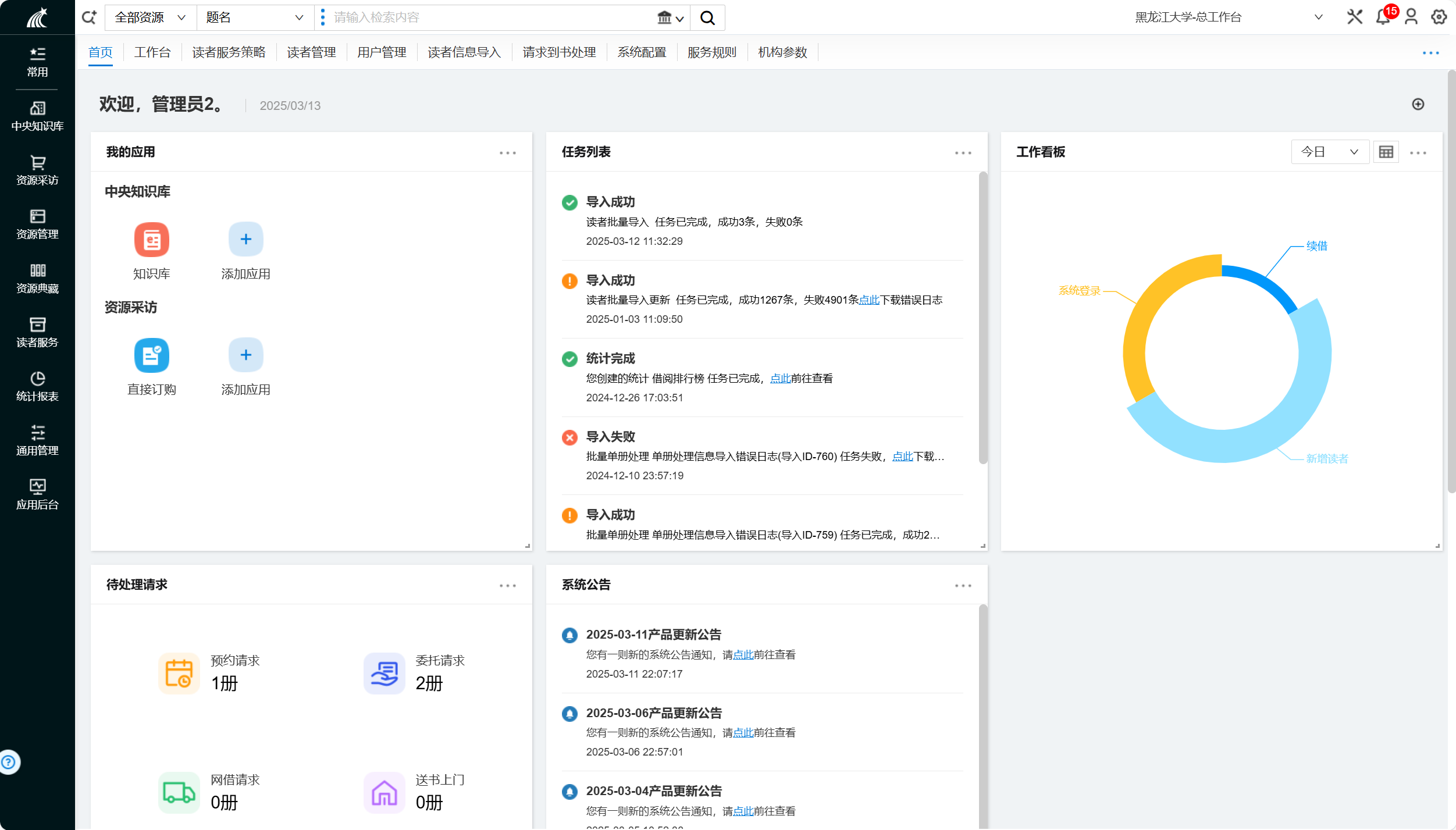Open the 知识库 app icon
This screenshot has width=1456, height=830.
(x=151, y=240)
